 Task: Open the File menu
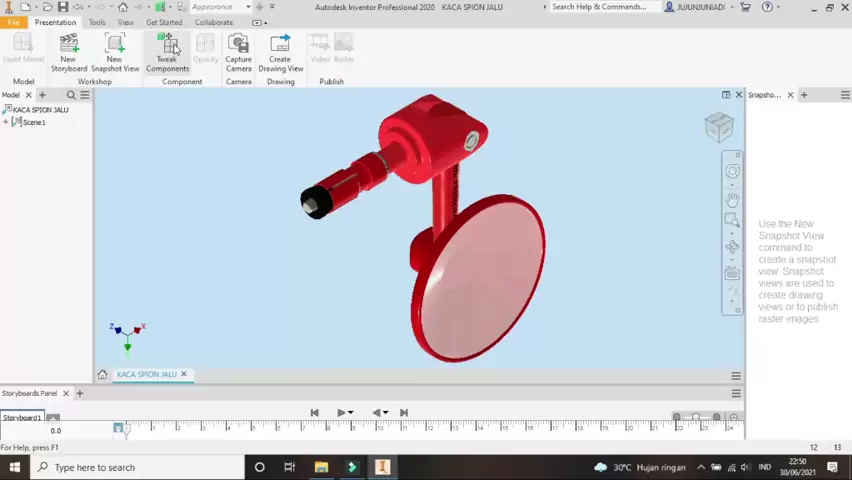click(x=14, y=22)
